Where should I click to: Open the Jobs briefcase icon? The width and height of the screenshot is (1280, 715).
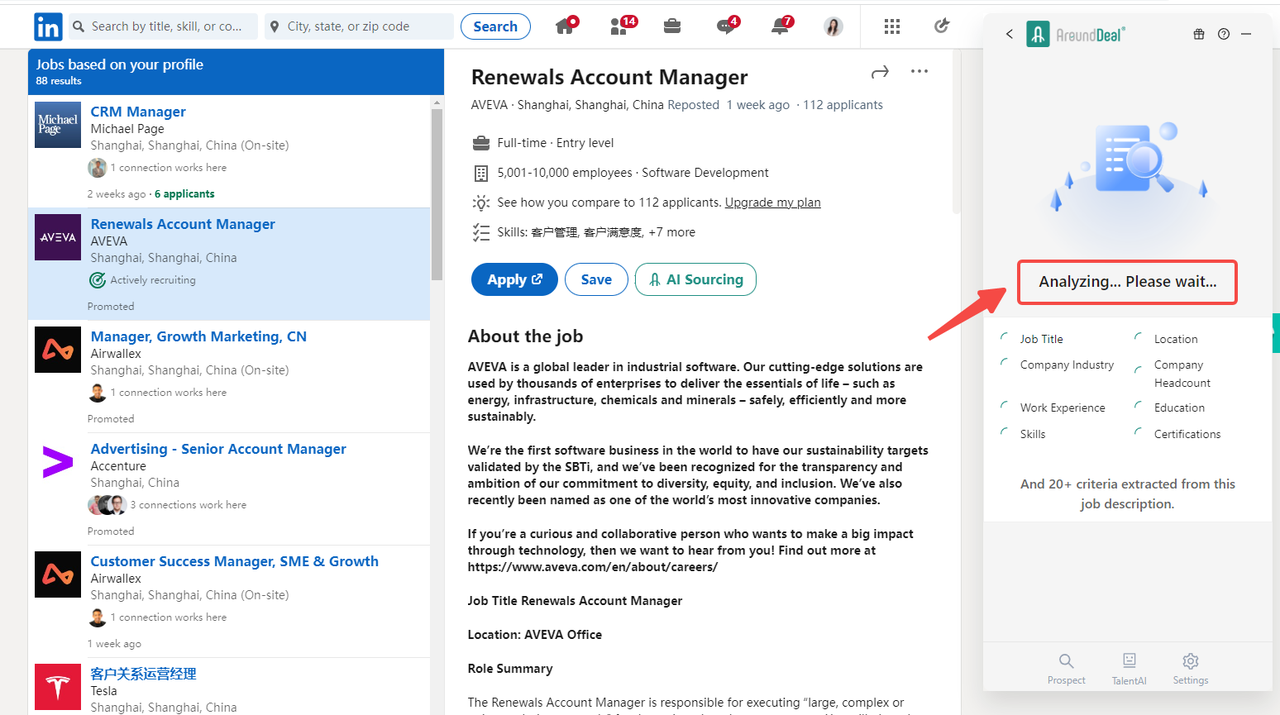(672, 27)
